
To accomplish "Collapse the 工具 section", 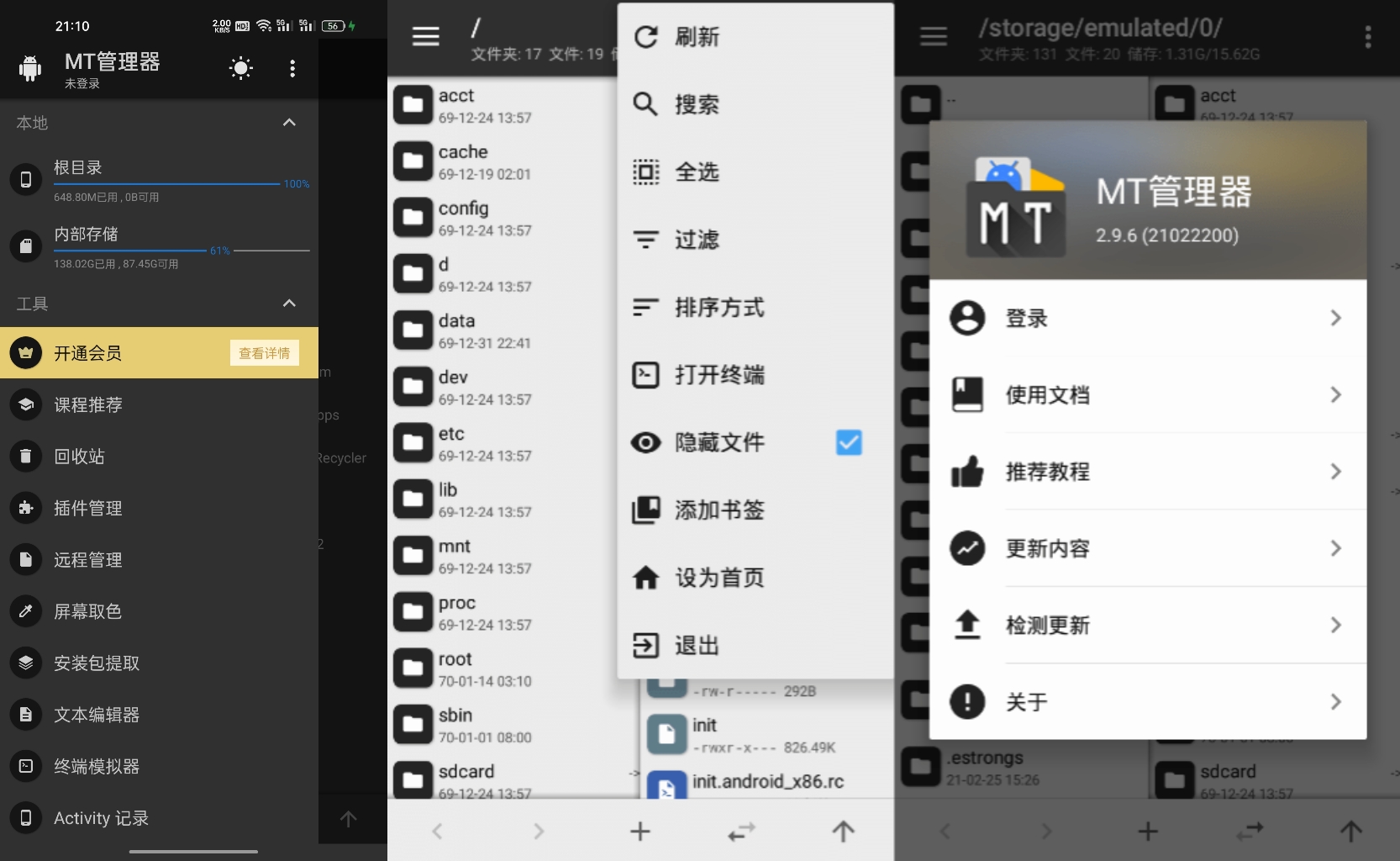I will point(289,304).
